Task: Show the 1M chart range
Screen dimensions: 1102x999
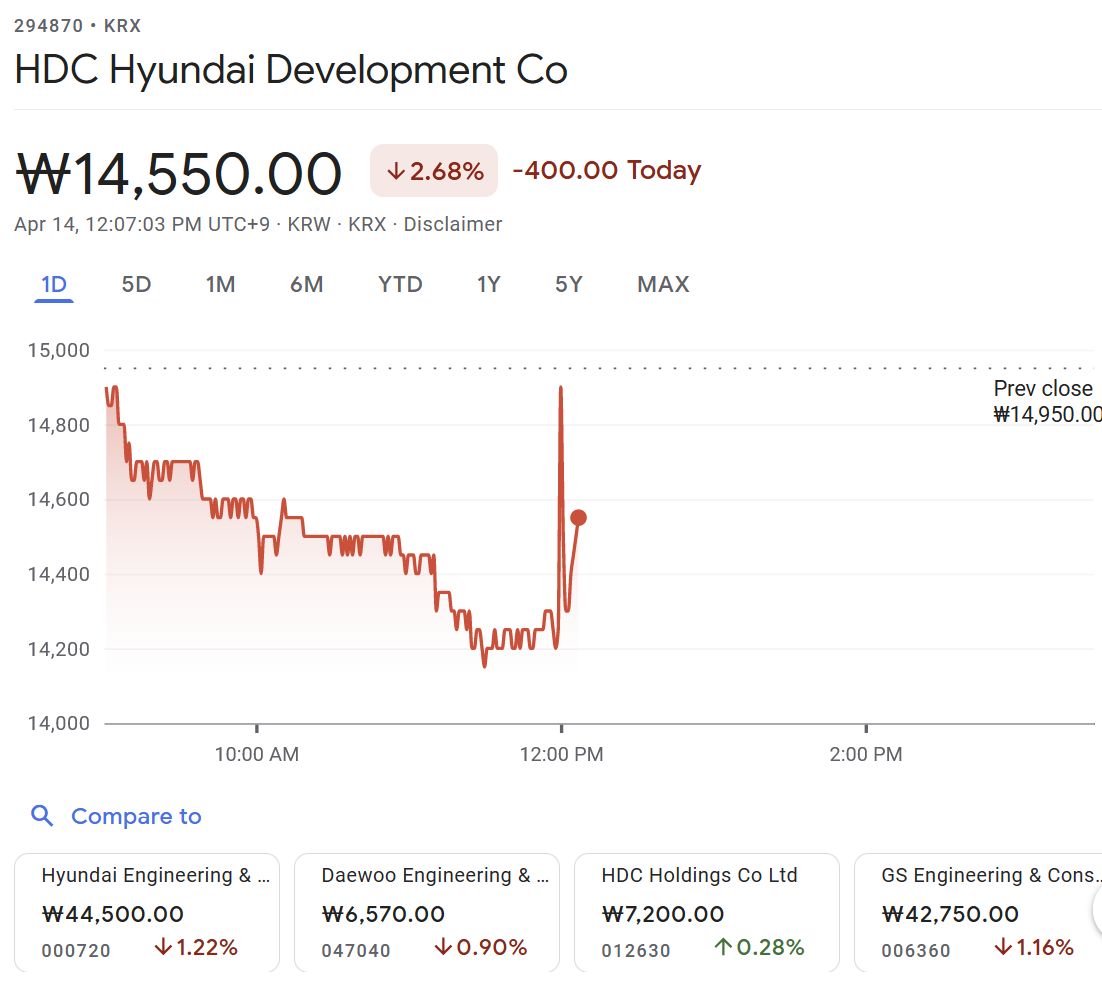Action: point(220,285)
